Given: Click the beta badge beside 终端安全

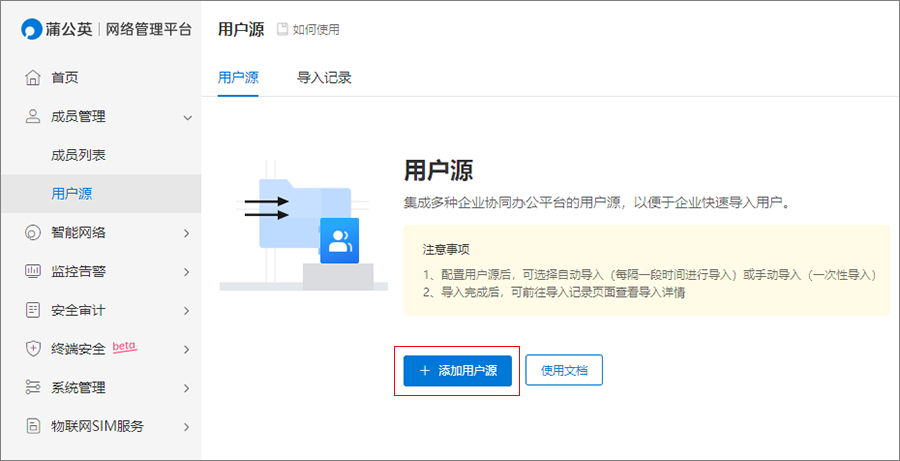Looking at the screenshot, I should pos(125,347).
